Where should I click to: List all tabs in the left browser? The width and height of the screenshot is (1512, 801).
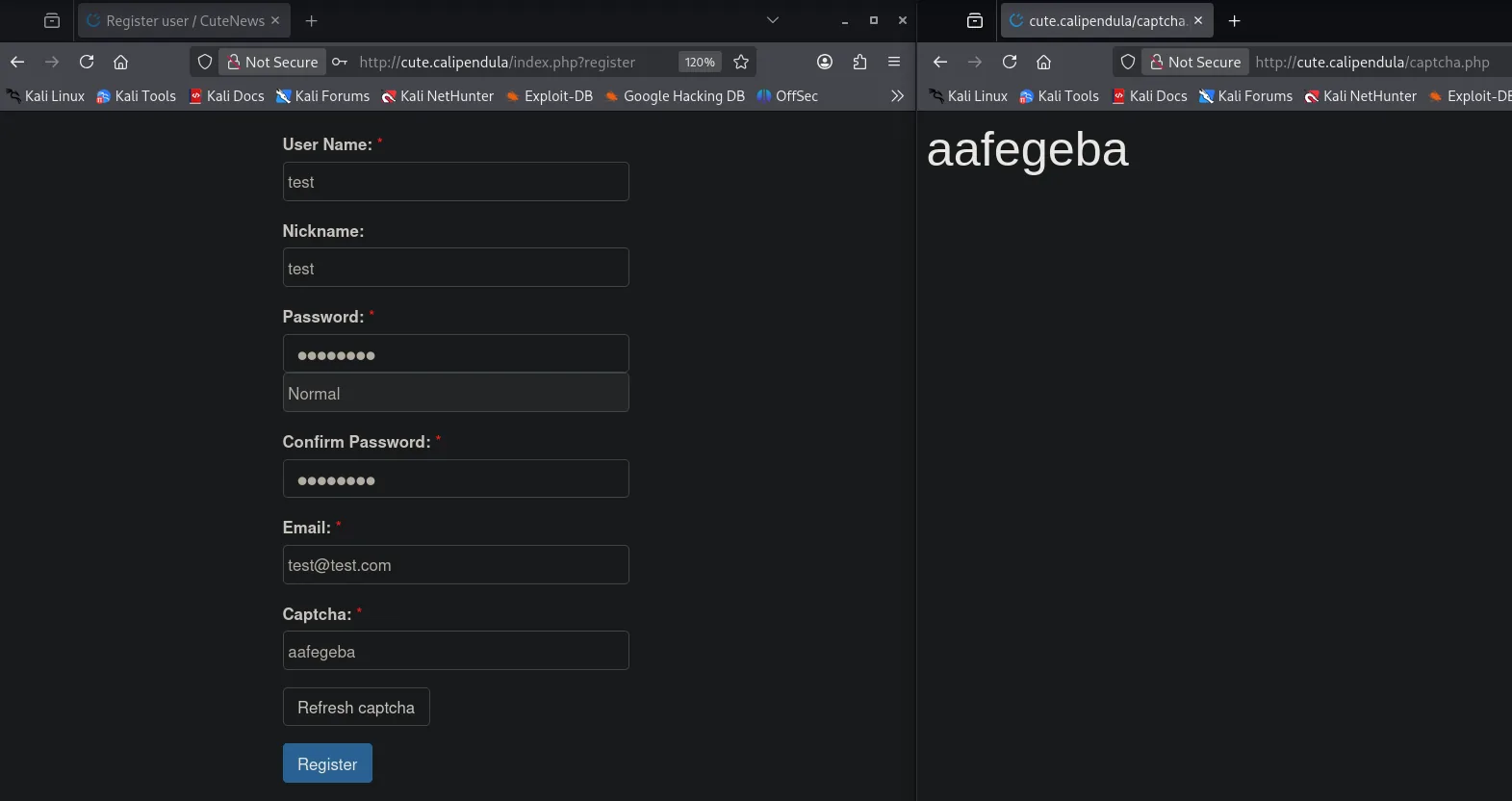(x=772, y=20)
